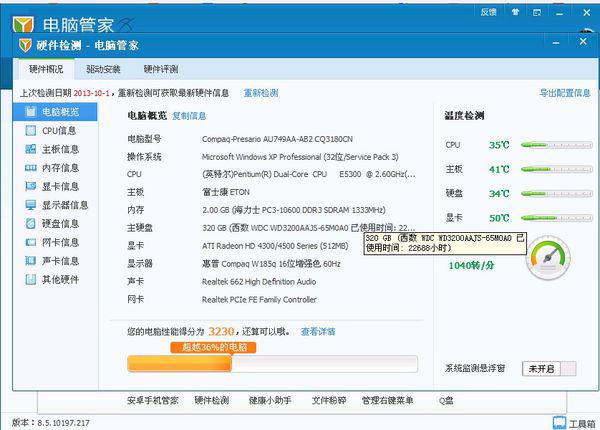
Task: Click the 显卡 temperature bar
Action: (557, 218)
